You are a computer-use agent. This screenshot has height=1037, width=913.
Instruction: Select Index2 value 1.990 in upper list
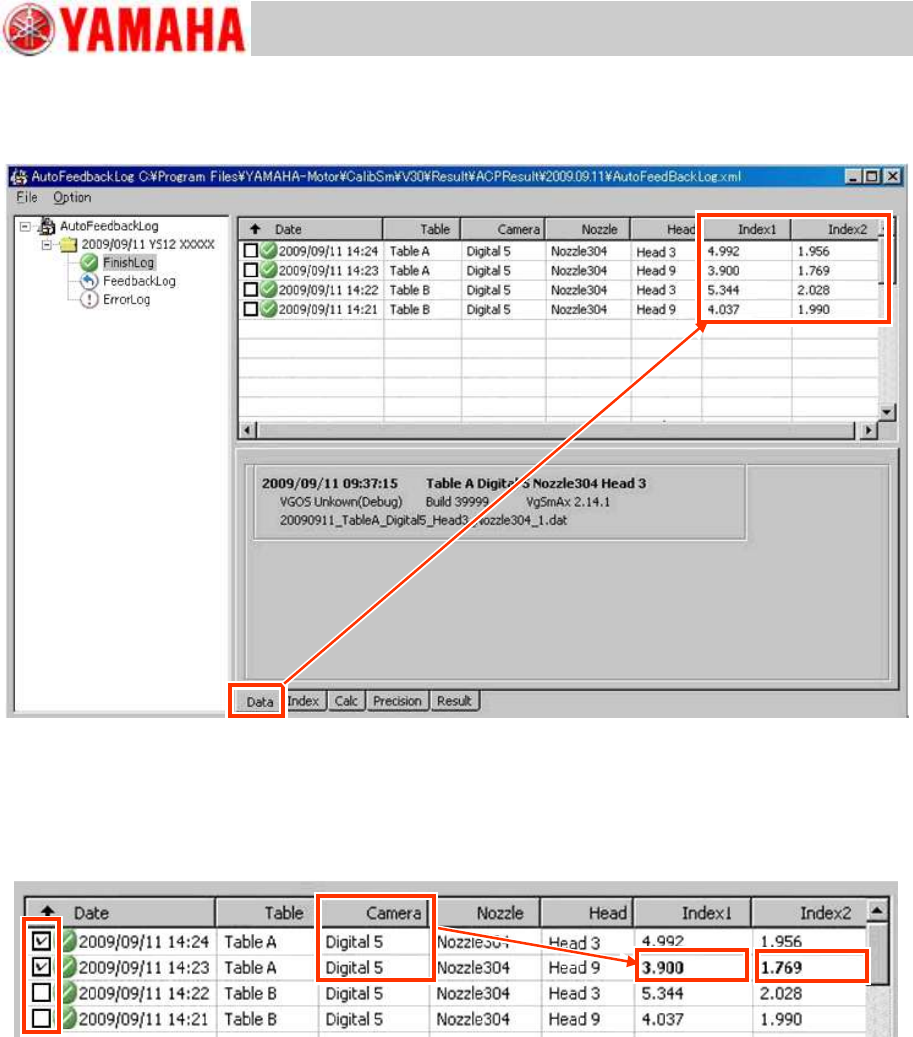coord(813,310)
